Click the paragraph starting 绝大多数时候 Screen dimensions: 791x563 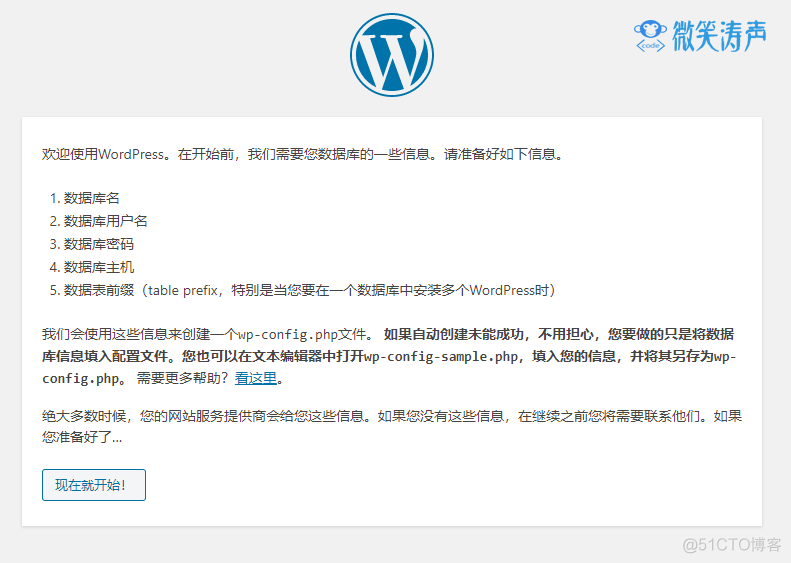pyautogui.click(x=392, y=427)
